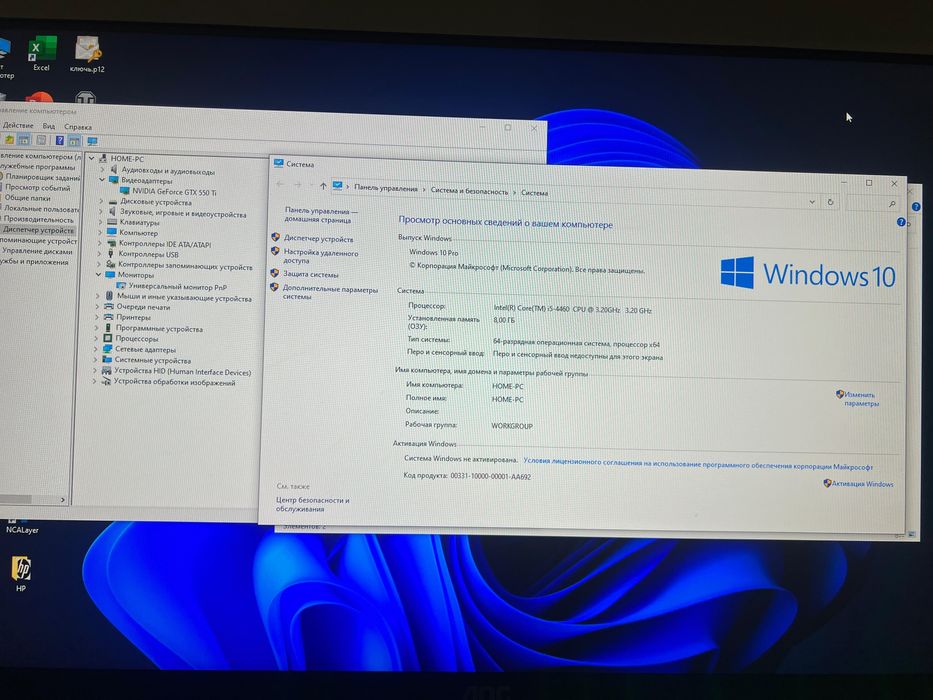Click the shield icon beside Дополнительные параметры системы
Image resolution: width=933 pixels, height=700 pixels.
[274, 287]
